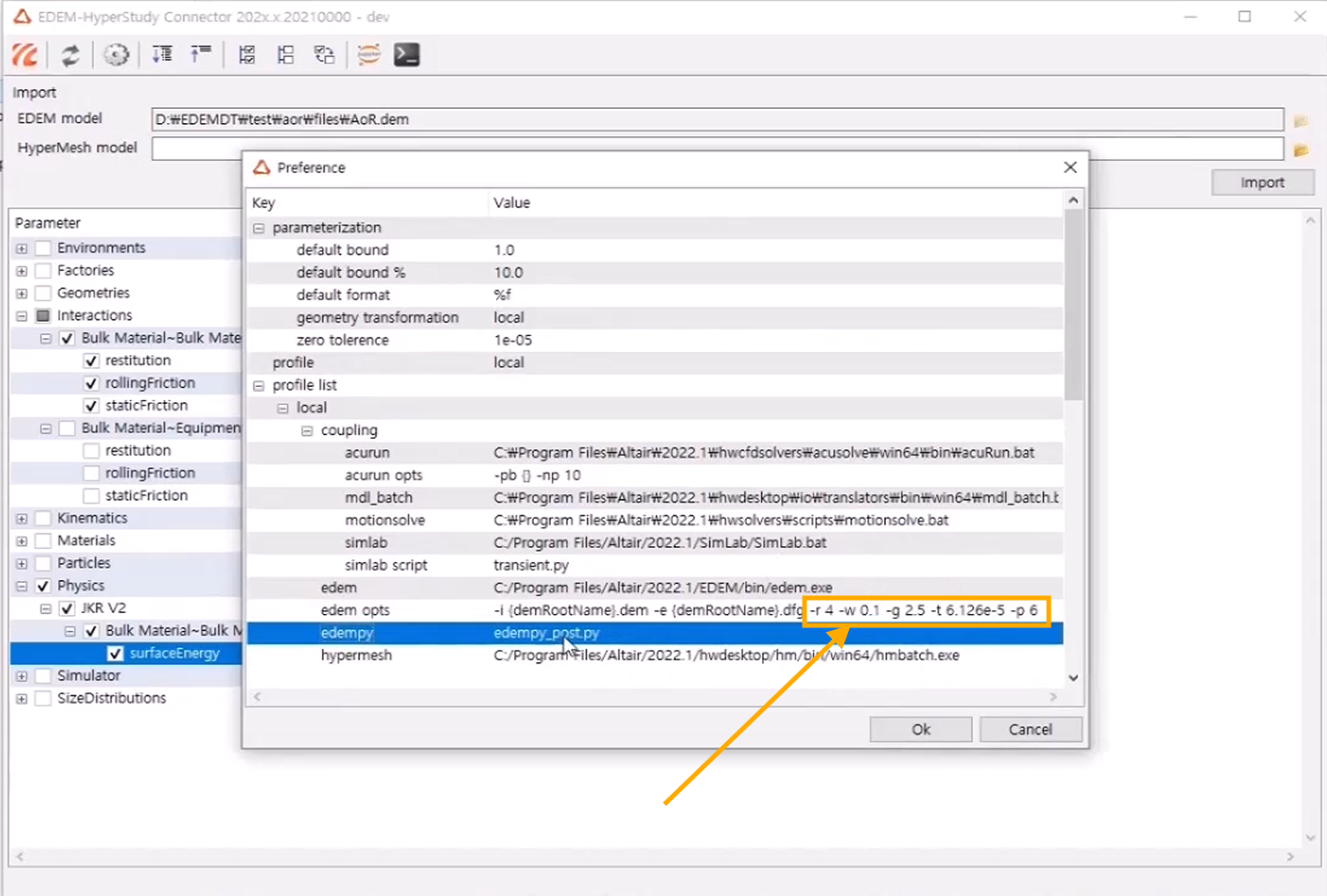Select the 'default bound %' value 10.0
Screen dimensions: 1327x896
point(508,272)
